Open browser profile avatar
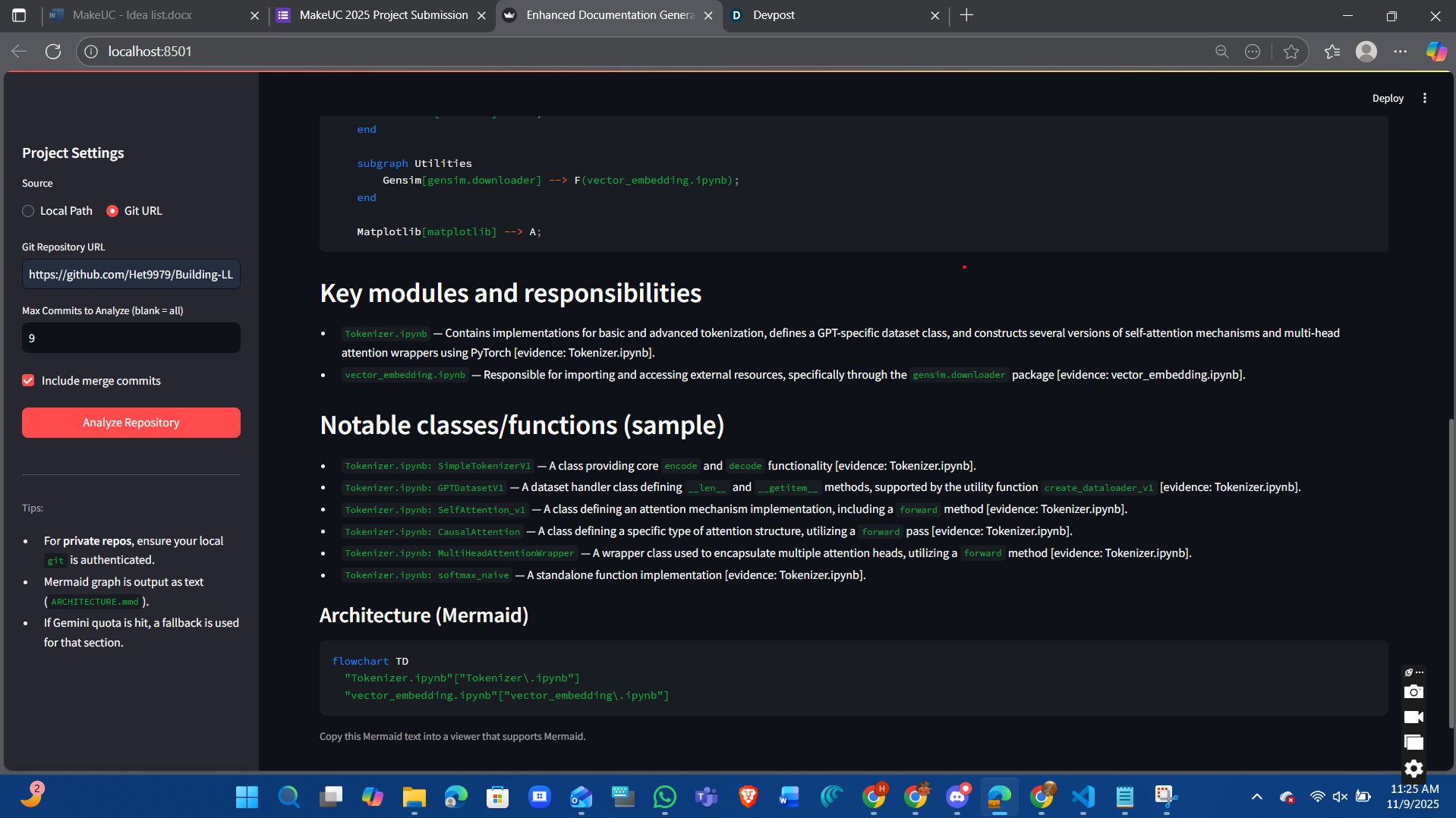Screen dimensions: 1456x818 click(1366, 52)
